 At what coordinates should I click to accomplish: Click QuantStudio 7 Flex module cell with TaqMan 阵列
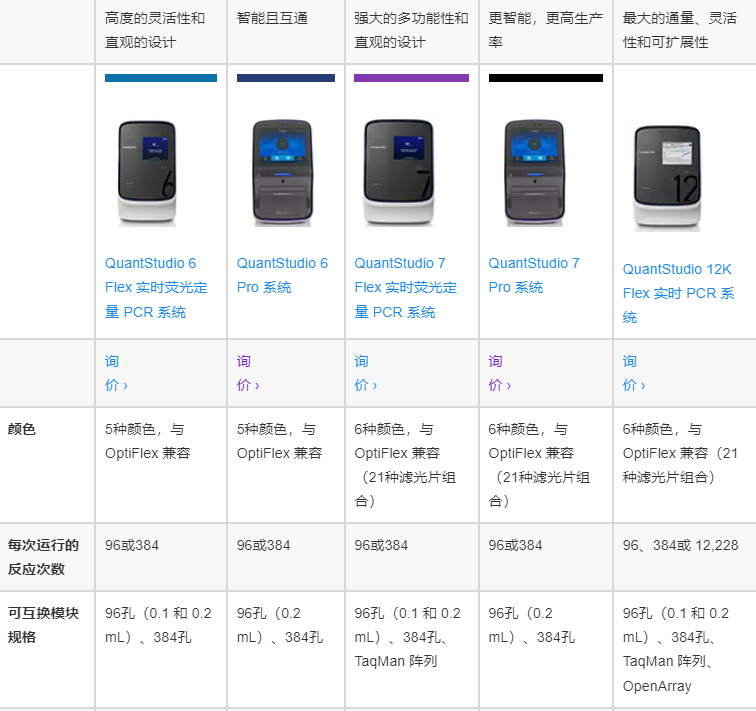click(412, 650)
